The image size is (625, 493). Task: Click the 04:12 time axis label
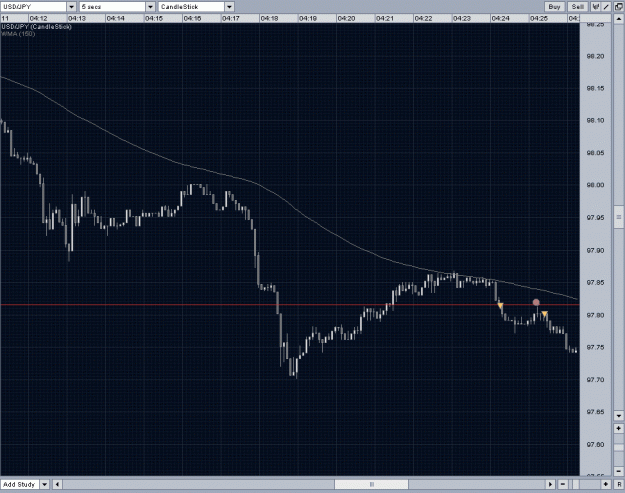[38, 18]
